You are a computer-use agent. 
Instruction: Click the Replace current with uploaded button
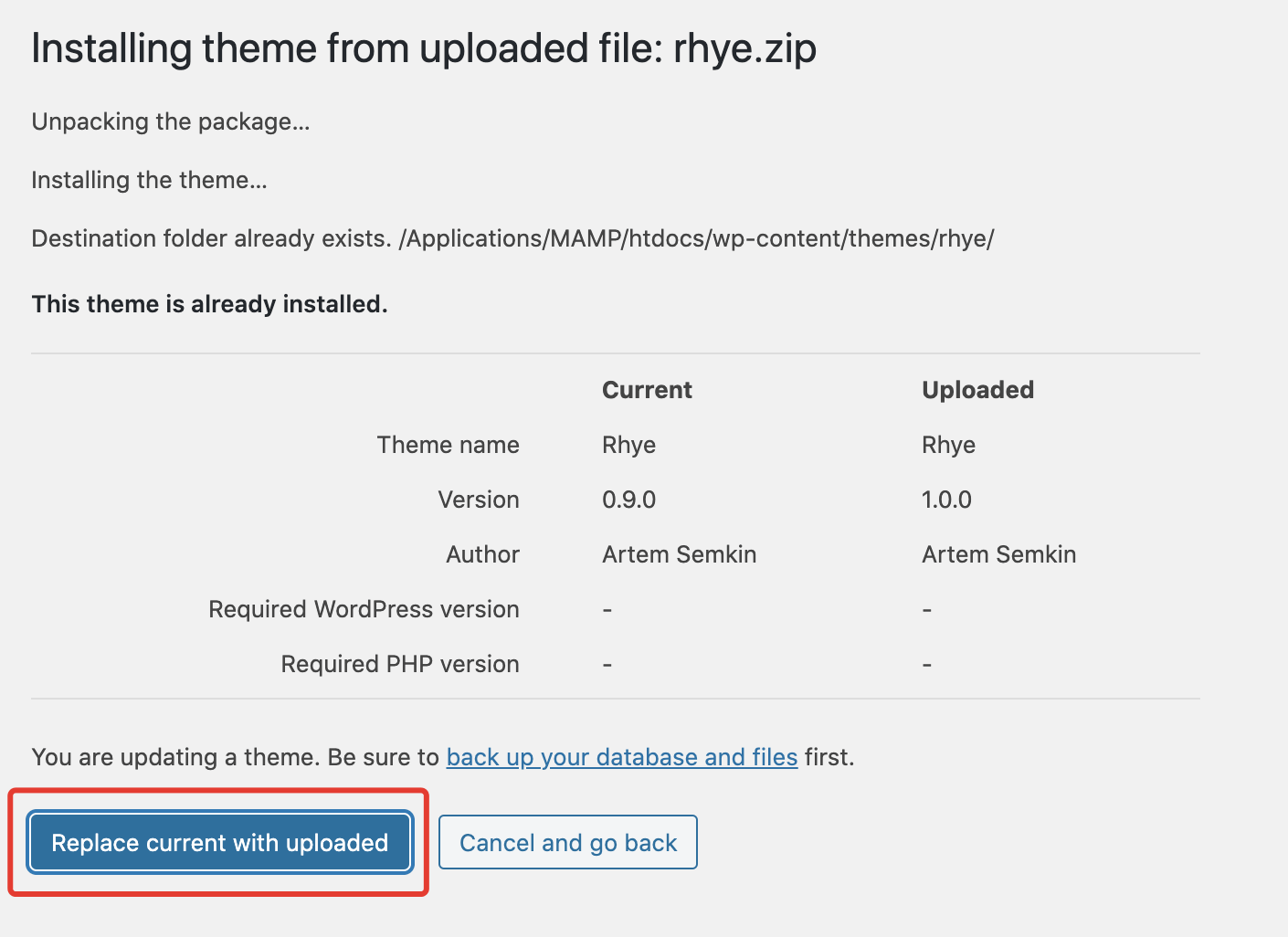point(219,842)
